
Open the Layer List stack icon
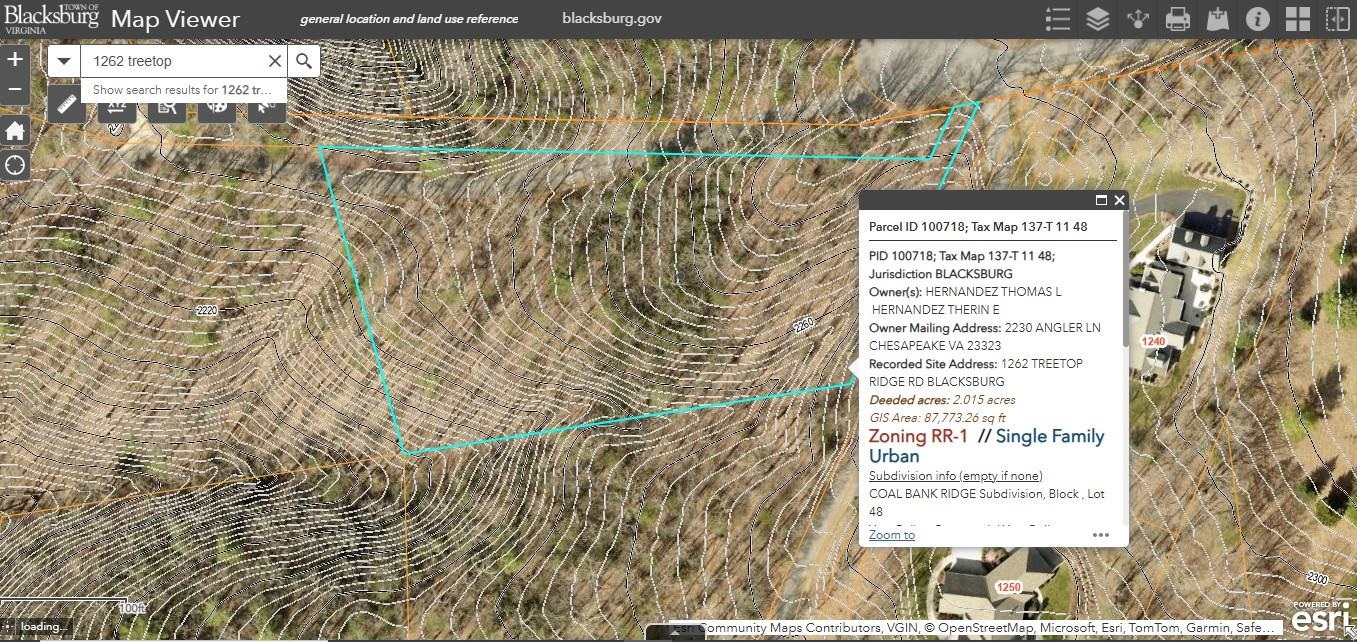tap(1097, 19)
